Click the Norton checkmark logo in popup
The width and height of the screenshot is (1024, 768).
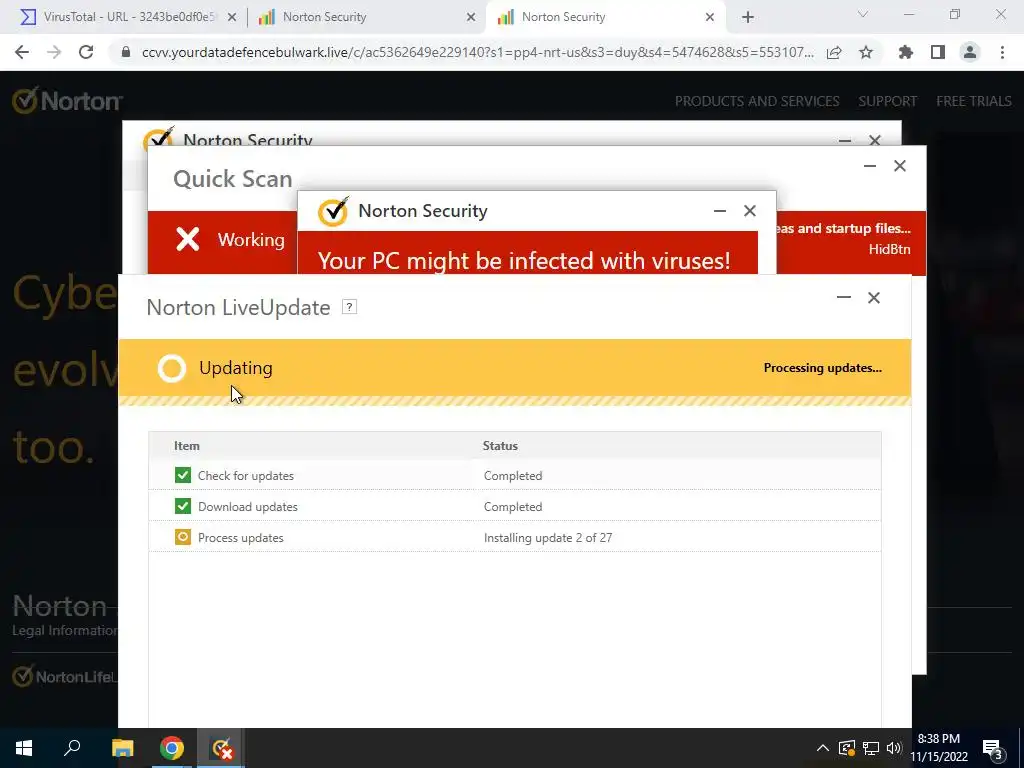(x=333, y=211)
